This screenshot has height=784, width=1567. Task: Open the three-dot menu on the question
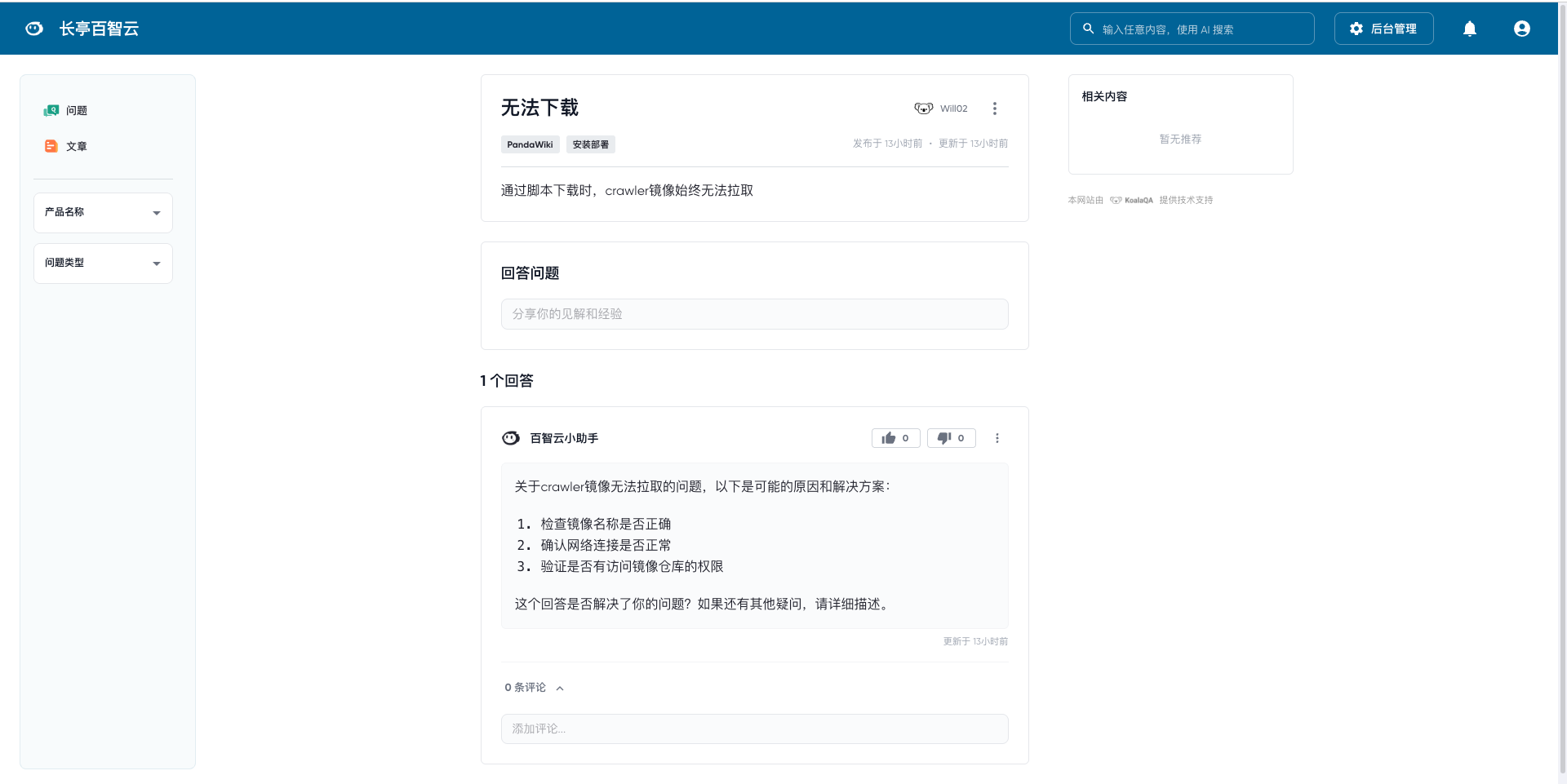tap(995, 108)
